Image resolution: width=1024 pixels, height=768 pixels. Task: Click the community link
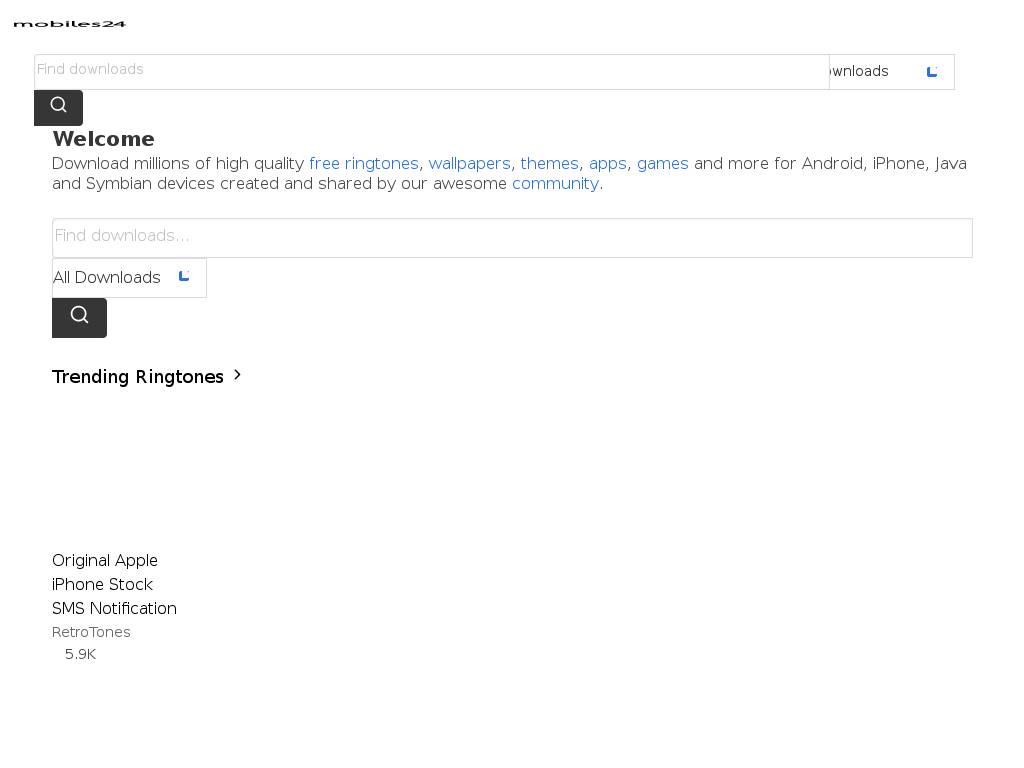tap(555, 184)
